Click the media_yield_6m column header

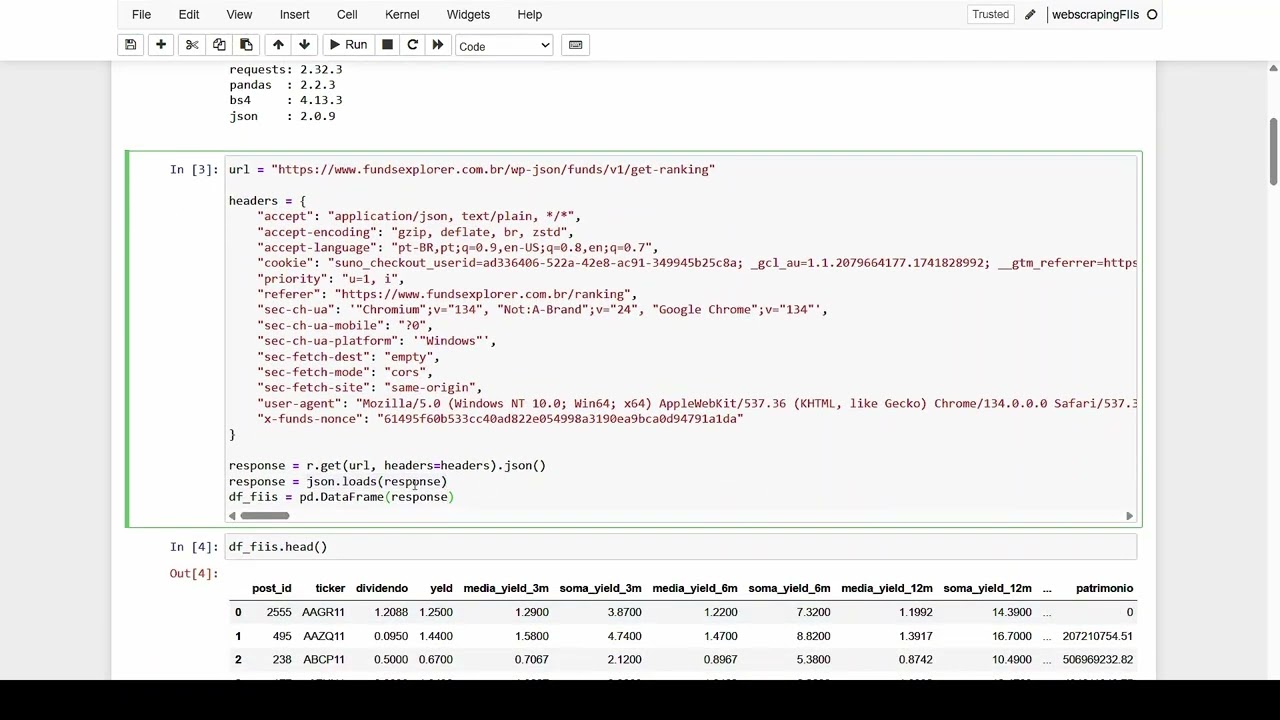click(x=695, y=588)
